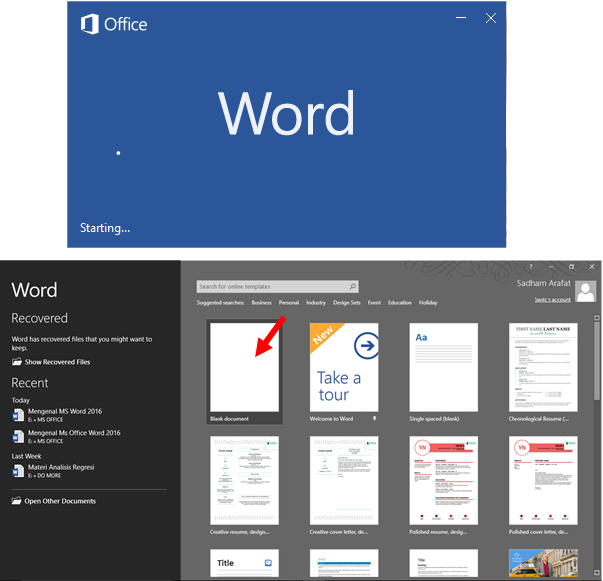The height and width of the screenshot is (581, 603).
Task: Open recent file Mengenal MS Word 2016
Action: (x=65, y=415)
